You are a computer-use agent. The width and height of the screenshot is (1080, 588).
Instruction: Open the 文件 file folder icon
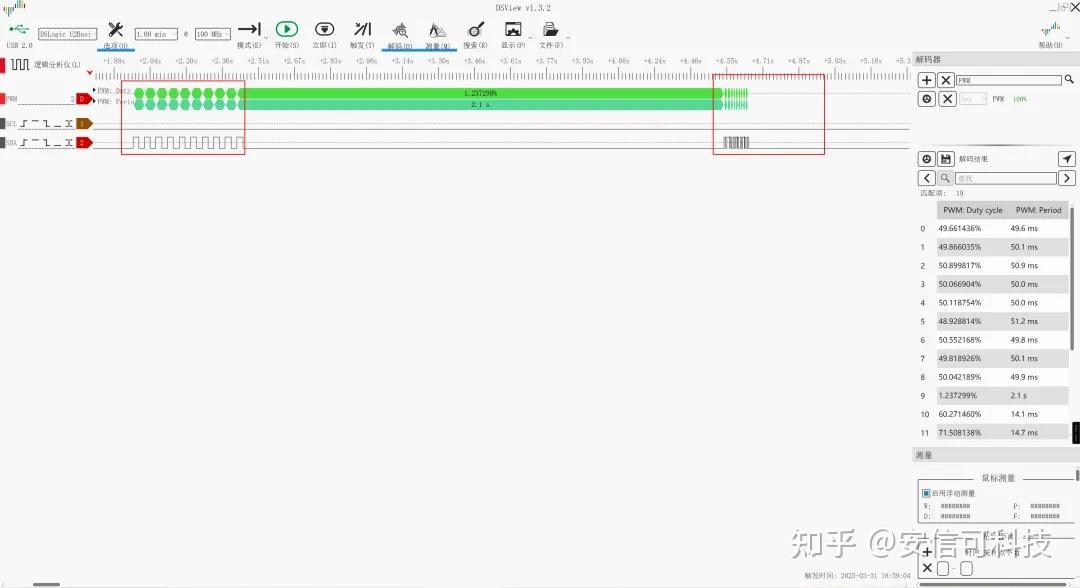pyautogui.click(x=550, y=30)
